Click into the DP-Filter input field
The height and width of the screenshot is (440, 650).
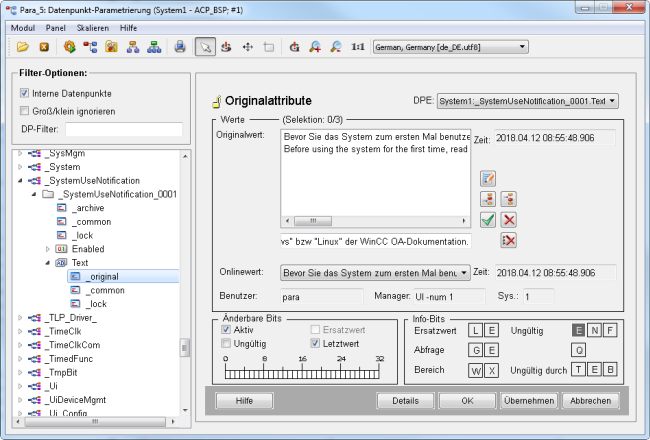coord(124,129)
